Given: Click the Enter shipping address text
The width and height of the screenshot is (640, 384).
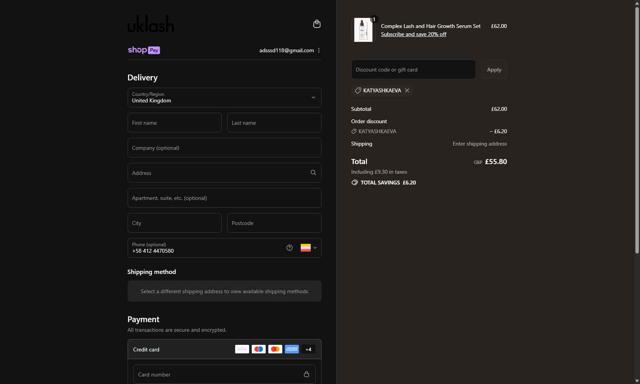Looking at the screenshot, I should 480,144.
